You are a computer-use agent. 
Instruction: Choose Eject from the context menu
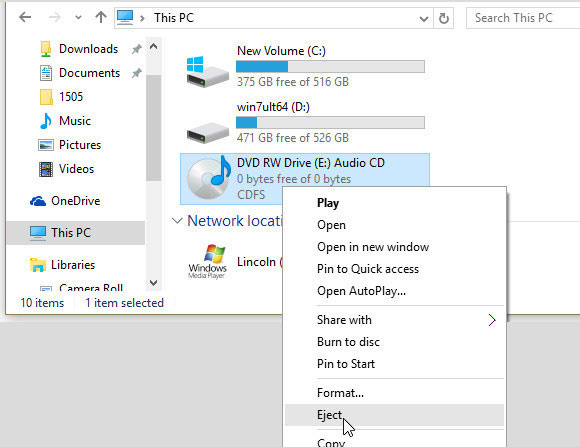click(x=394, y=415)
